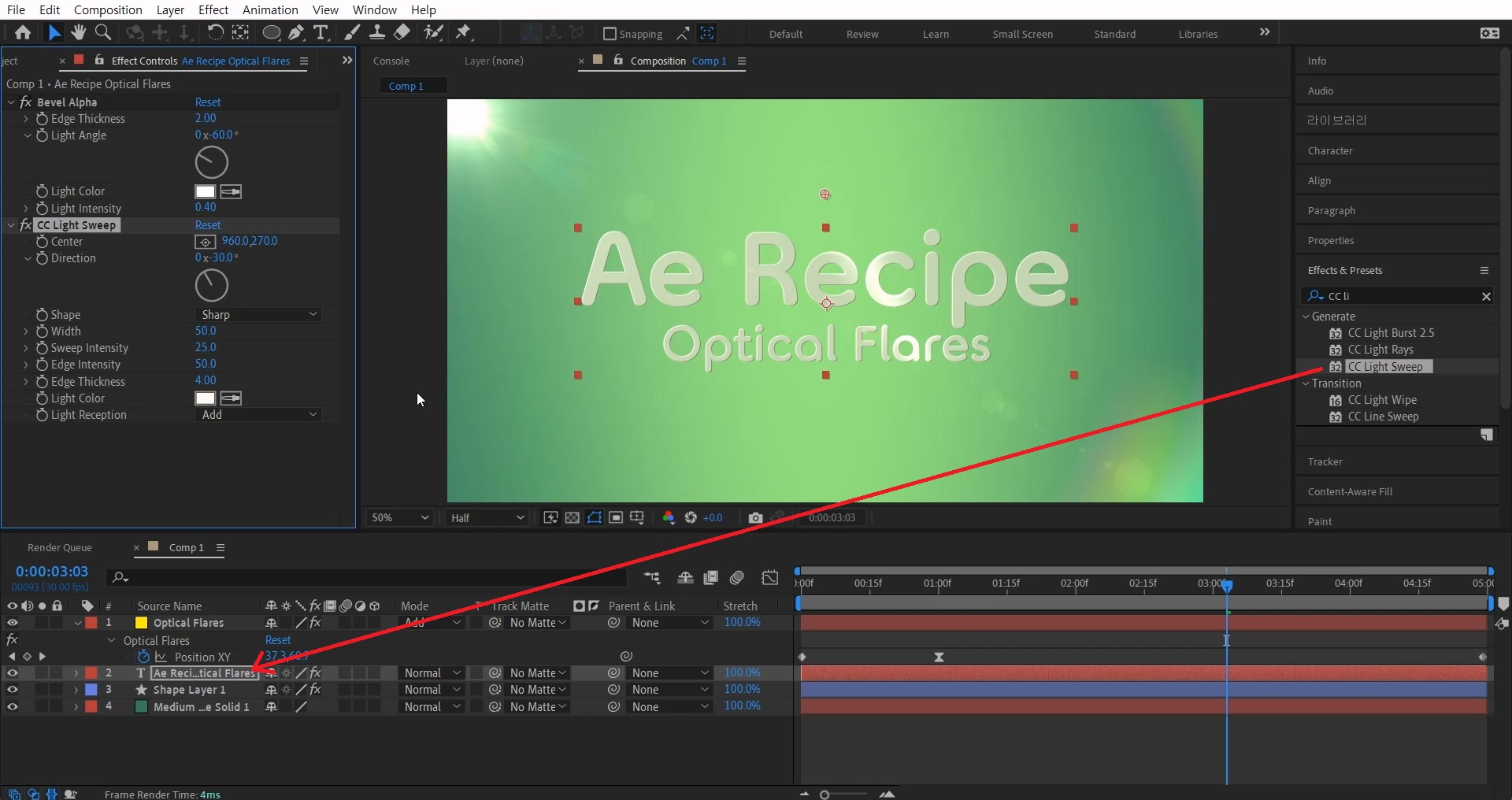Open blend Mode dropdown for Shape Layer 1
The height and width of the screenshot is (800, 1512).
pos(432,690)
